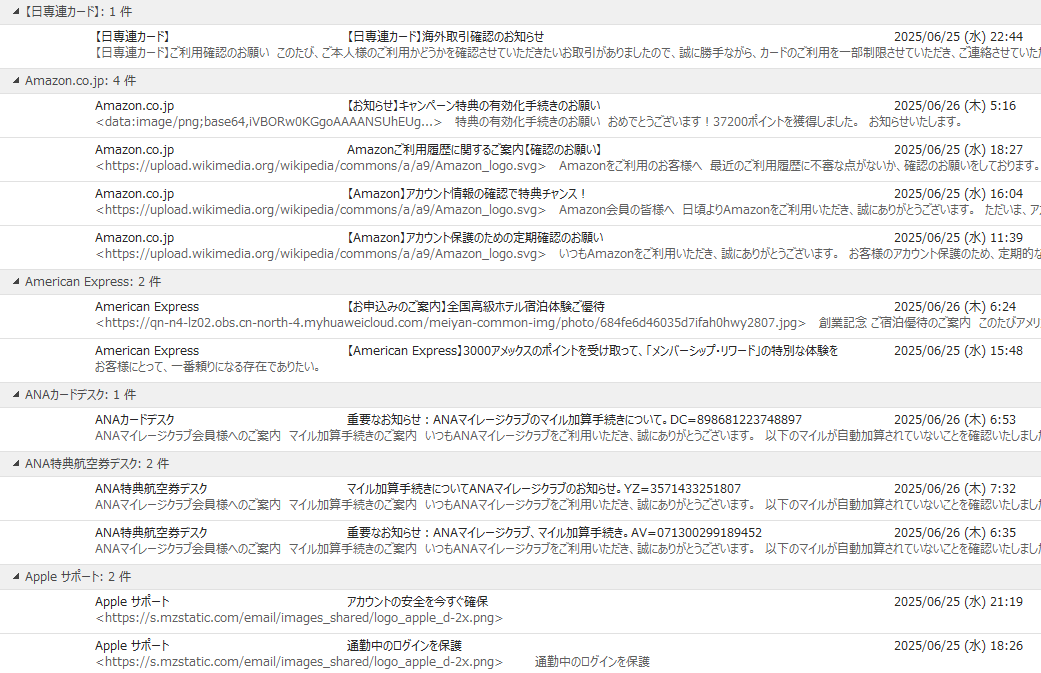Select sender Apple サポート on the 18:26 email
The width and height of the screenshot is (1041, 673).
click(x=132, y=645)
